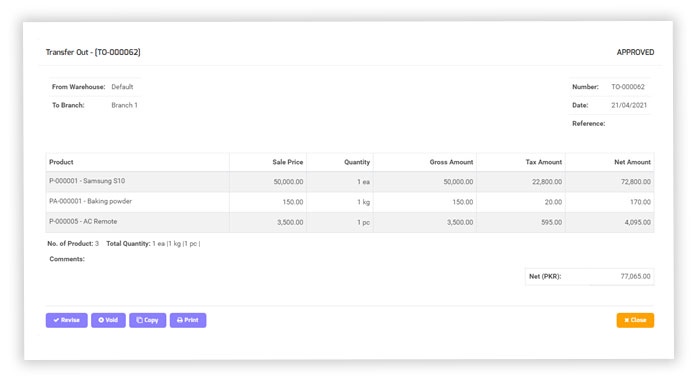Click the printer icon on Print

tap(180, 320)
